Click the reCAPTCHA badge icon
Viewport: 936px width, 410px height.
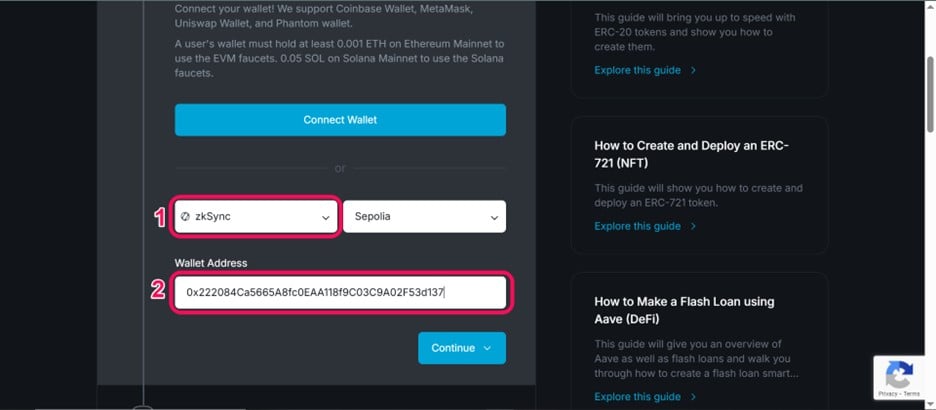click(899, 375)
